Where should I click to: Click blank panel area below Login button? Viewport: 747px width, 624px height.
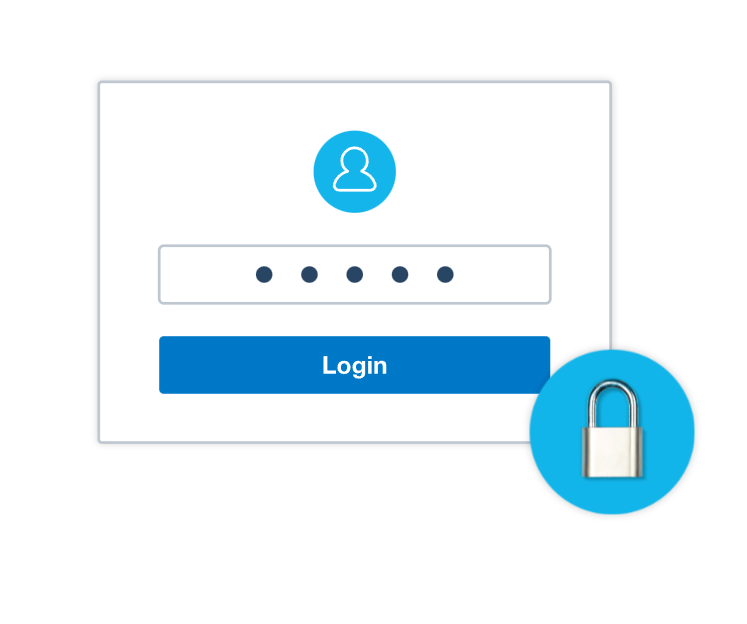click(314, 418)
